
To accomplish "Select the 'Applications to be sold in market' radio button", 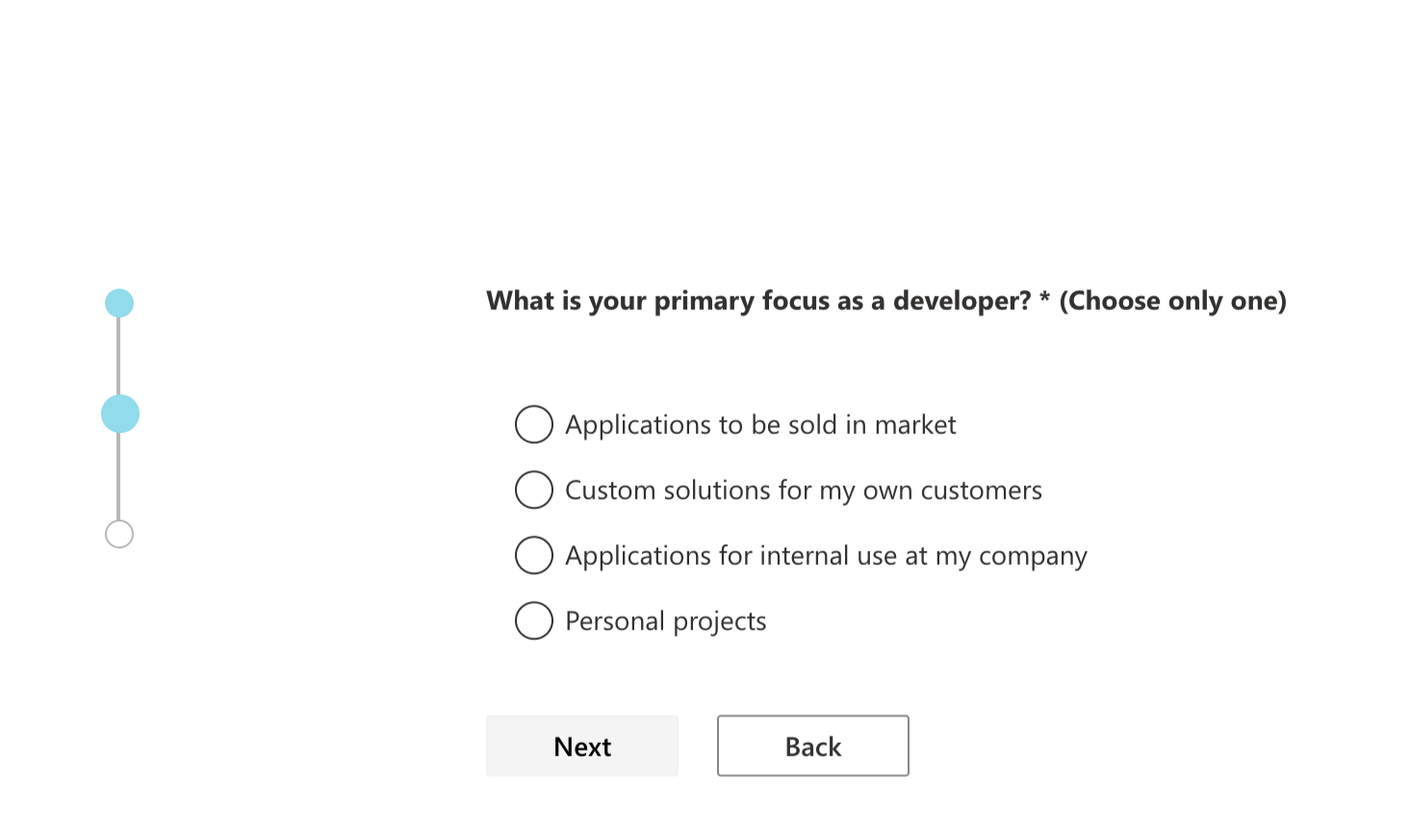I will click(x=534, y=424).
